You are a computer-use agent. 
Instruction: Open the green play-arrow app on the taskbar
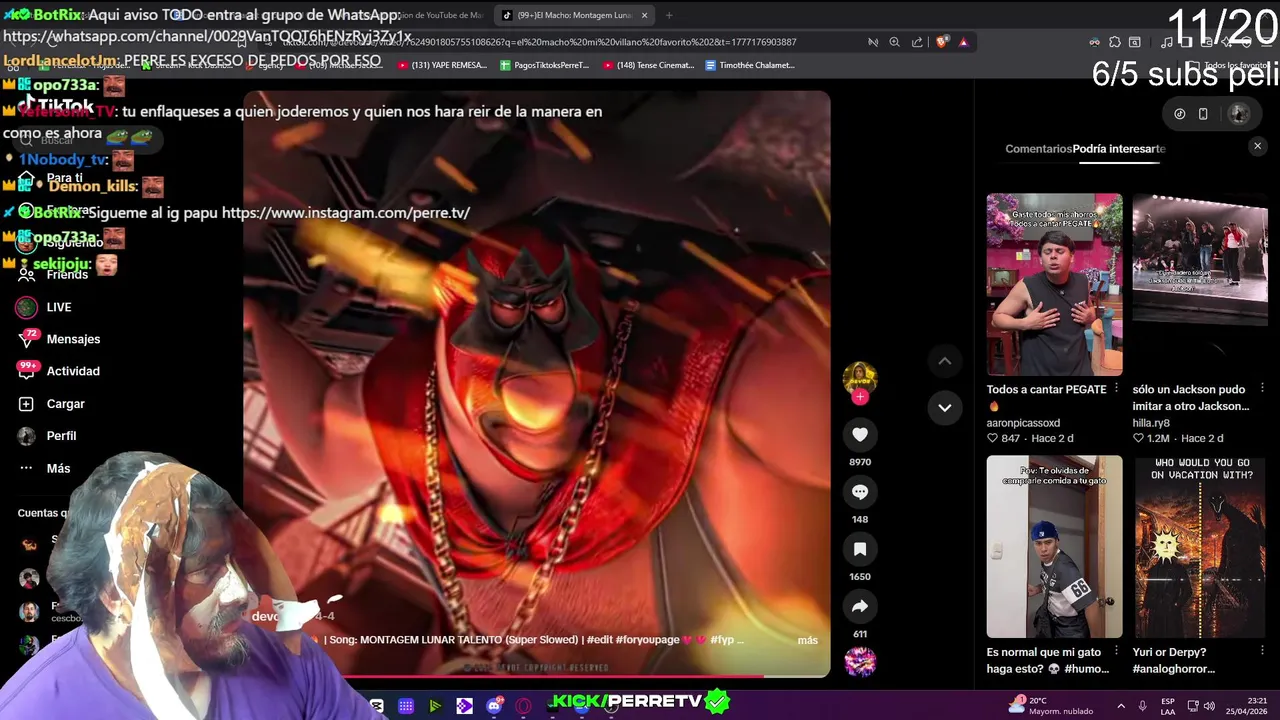(x=435, y=706)
